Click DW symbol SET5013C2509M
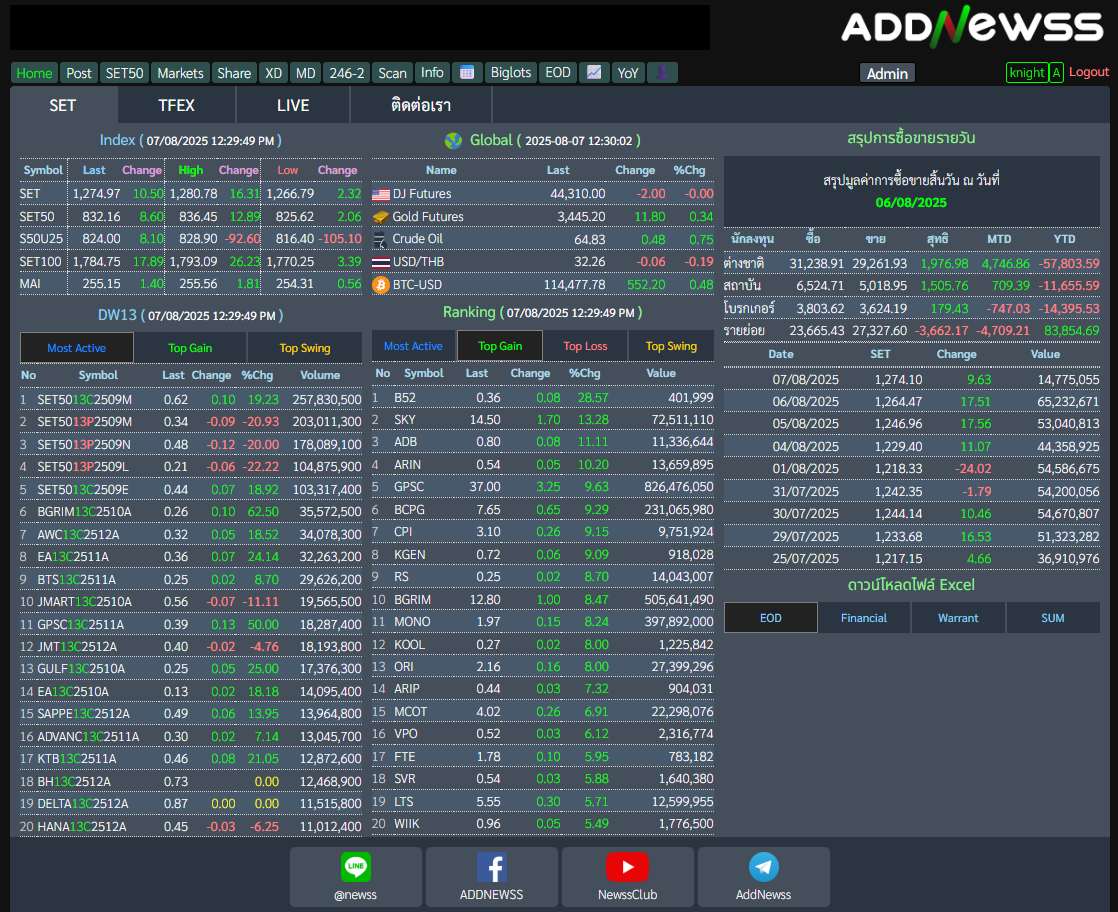The image size is (1118, 912). tap(85, 399)
